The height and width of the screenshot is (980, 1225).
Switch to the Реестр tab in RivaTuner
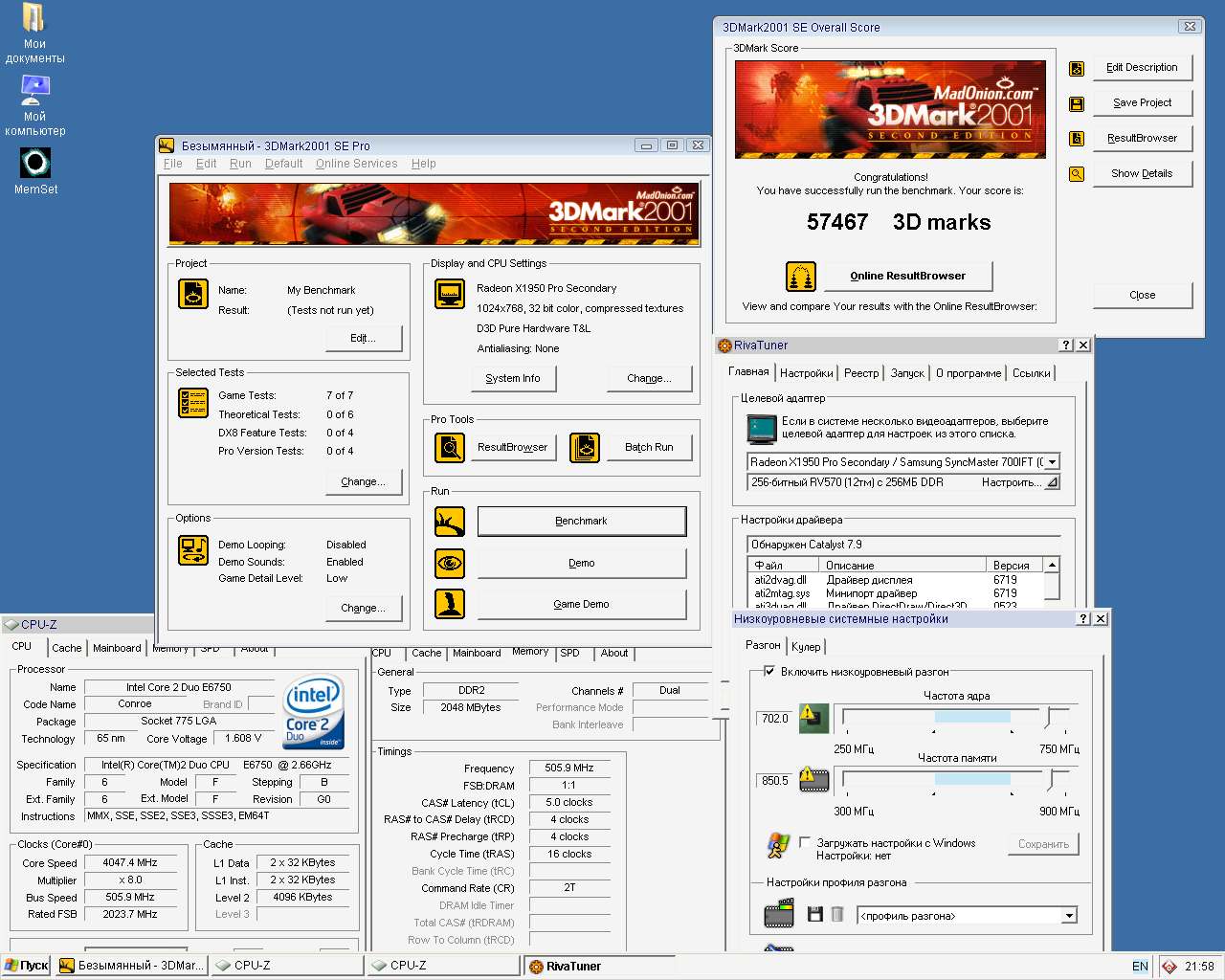(861, 373)
